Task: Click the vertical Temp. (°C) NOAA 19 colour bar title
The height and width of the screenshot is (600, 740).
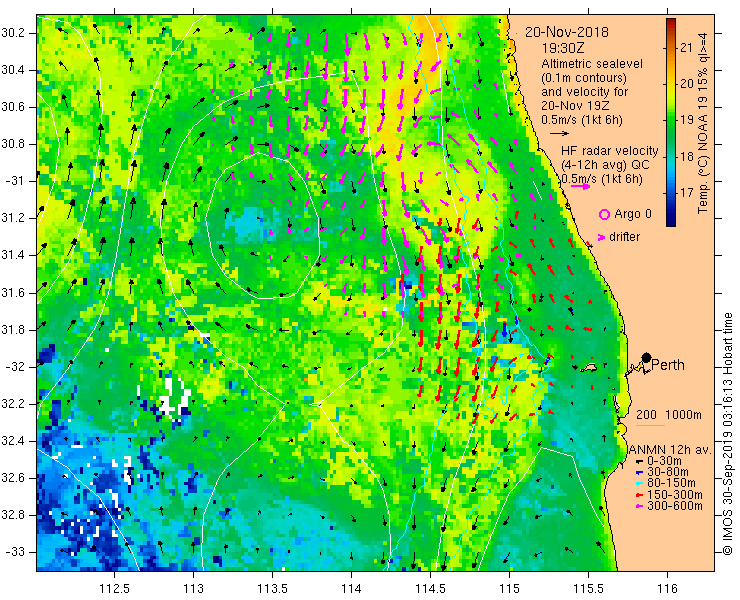Action: pyautogui.click(x=703, y=123)
